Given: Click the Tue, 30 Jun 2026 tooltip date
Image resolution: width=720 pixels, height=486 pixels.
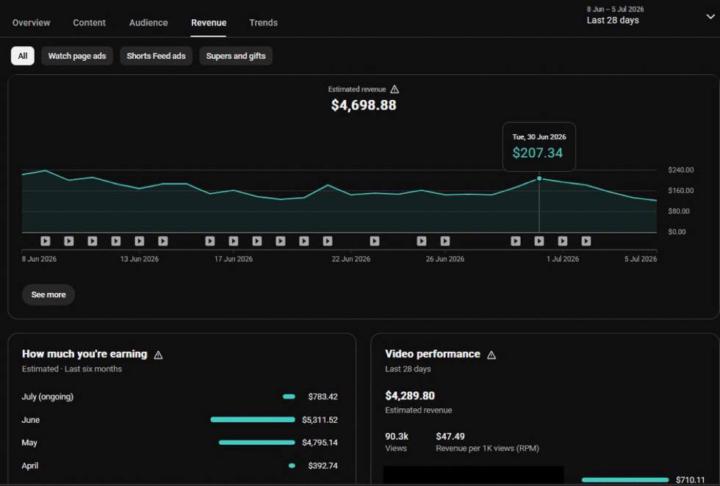Looking at the screenshot, I should coord(539,137).
